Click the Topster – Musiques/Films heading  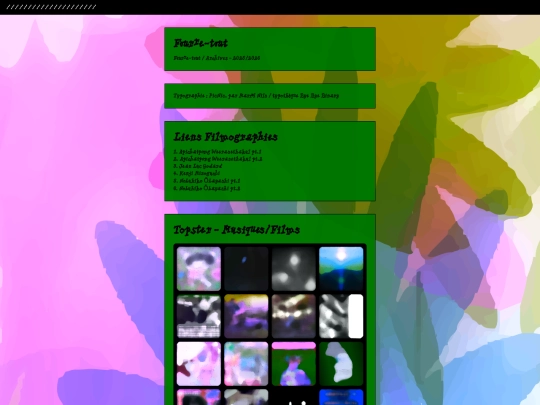(x=237, y=230)
